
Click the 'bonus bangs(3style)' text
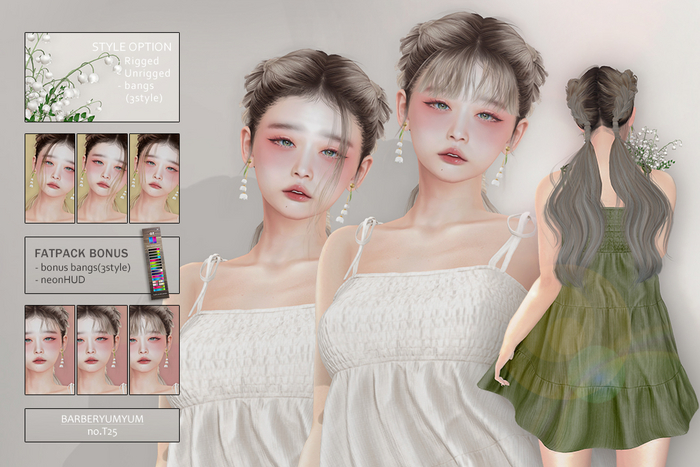click(x=85, y=267)
